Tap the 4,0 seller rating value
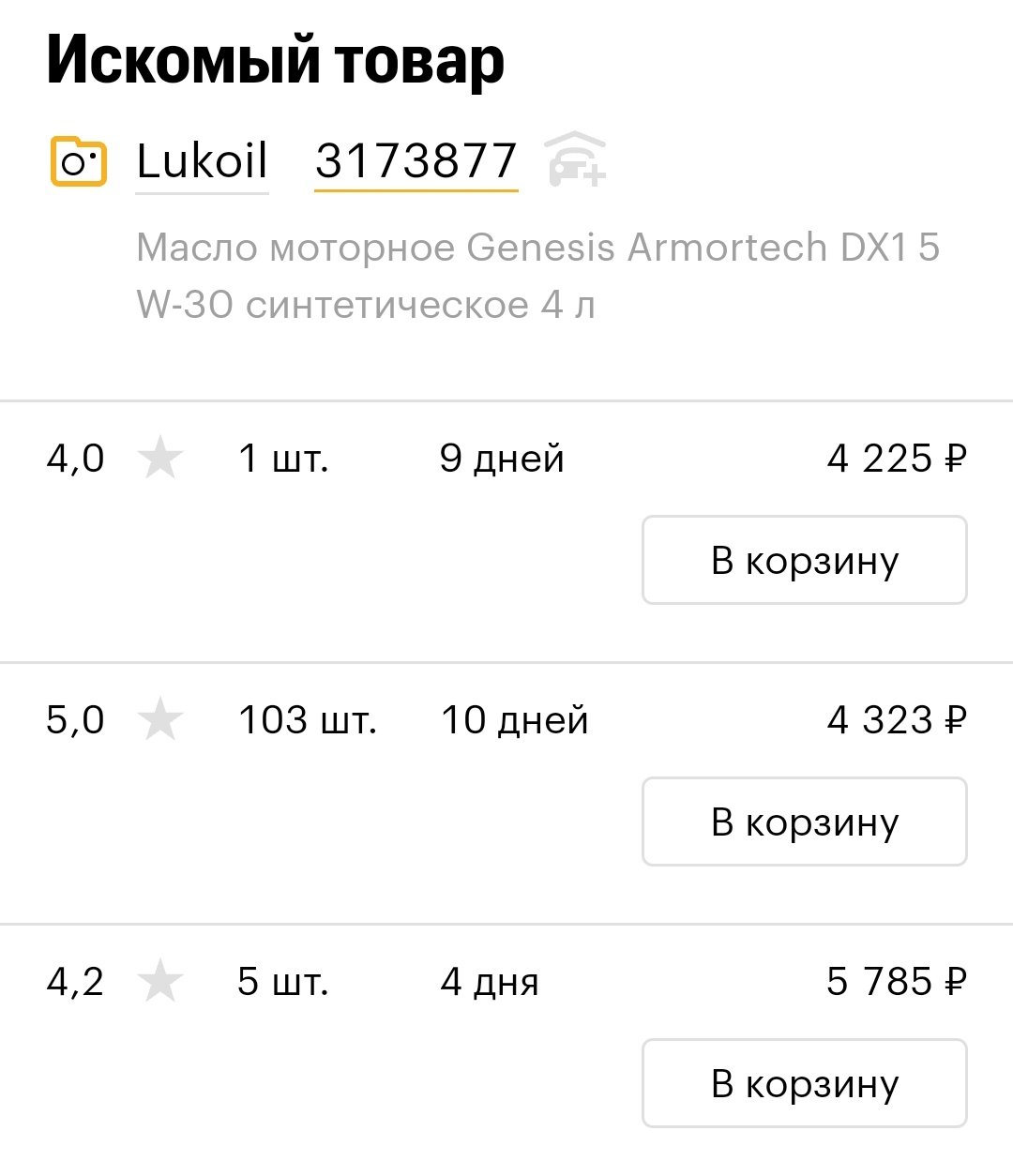The height and width of the screenshot is (1176, 1013). pyautogui.click(x=75, y=459)
